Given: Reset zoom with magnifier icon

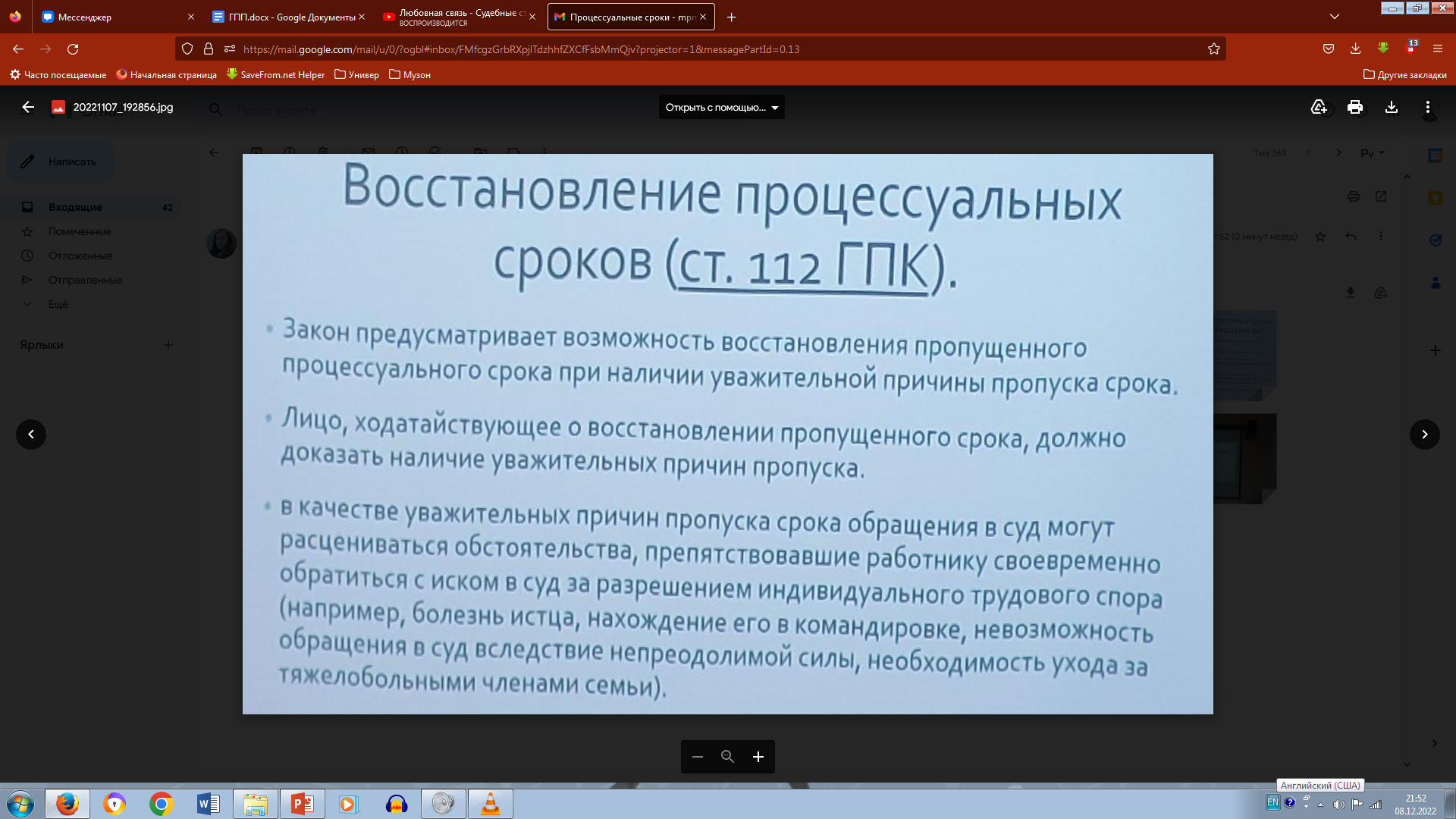Looking at the screenshot, I should pyautogui.click(x=728, y=757).
